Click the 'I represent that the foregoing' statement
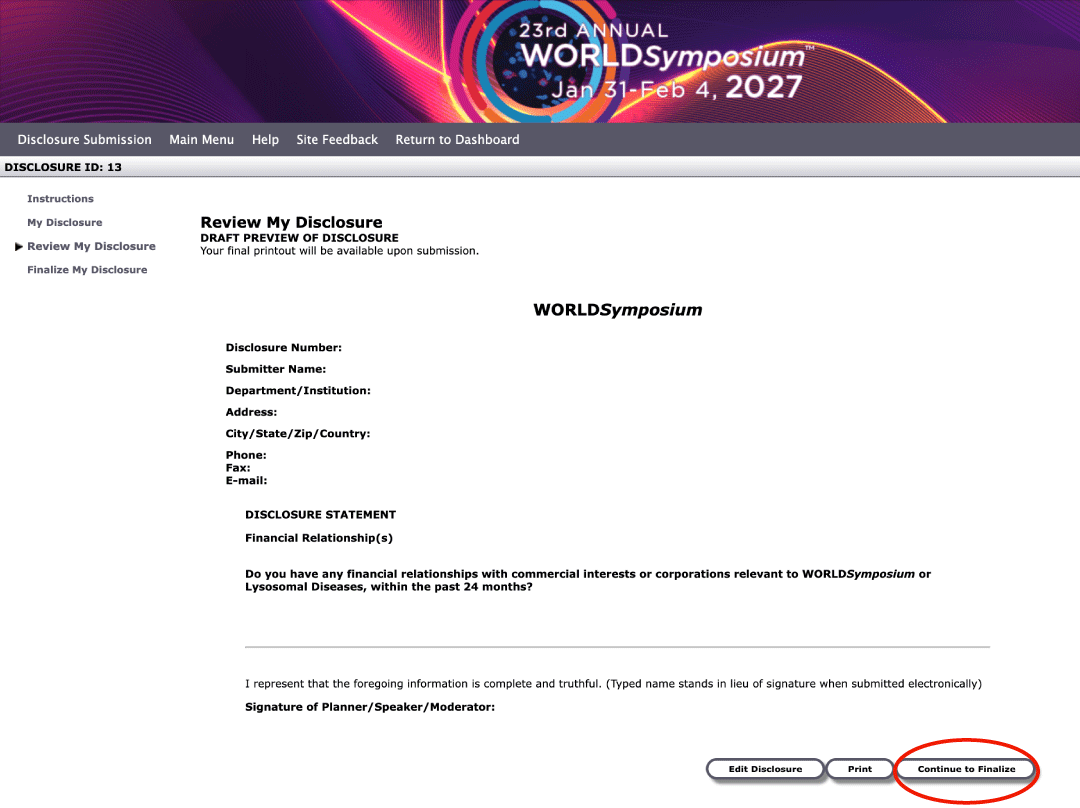The image size is (1080, 808). (x=613, y=684)
